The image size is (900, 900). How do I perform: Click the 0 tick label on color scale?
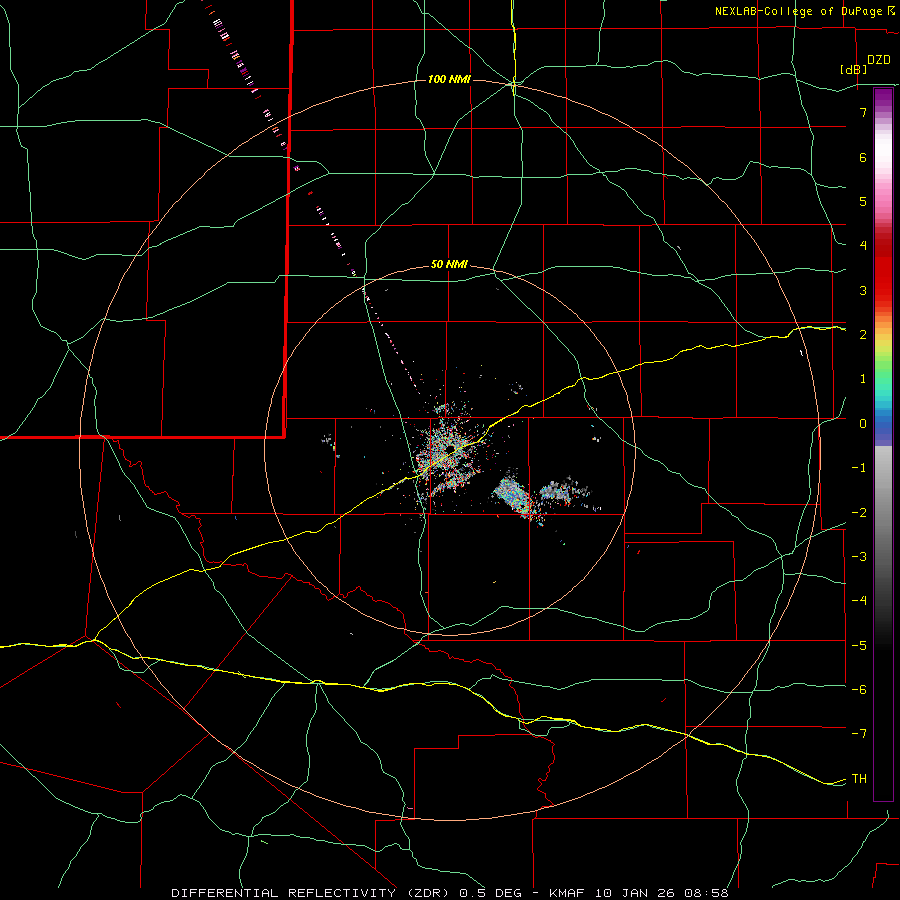863,424
